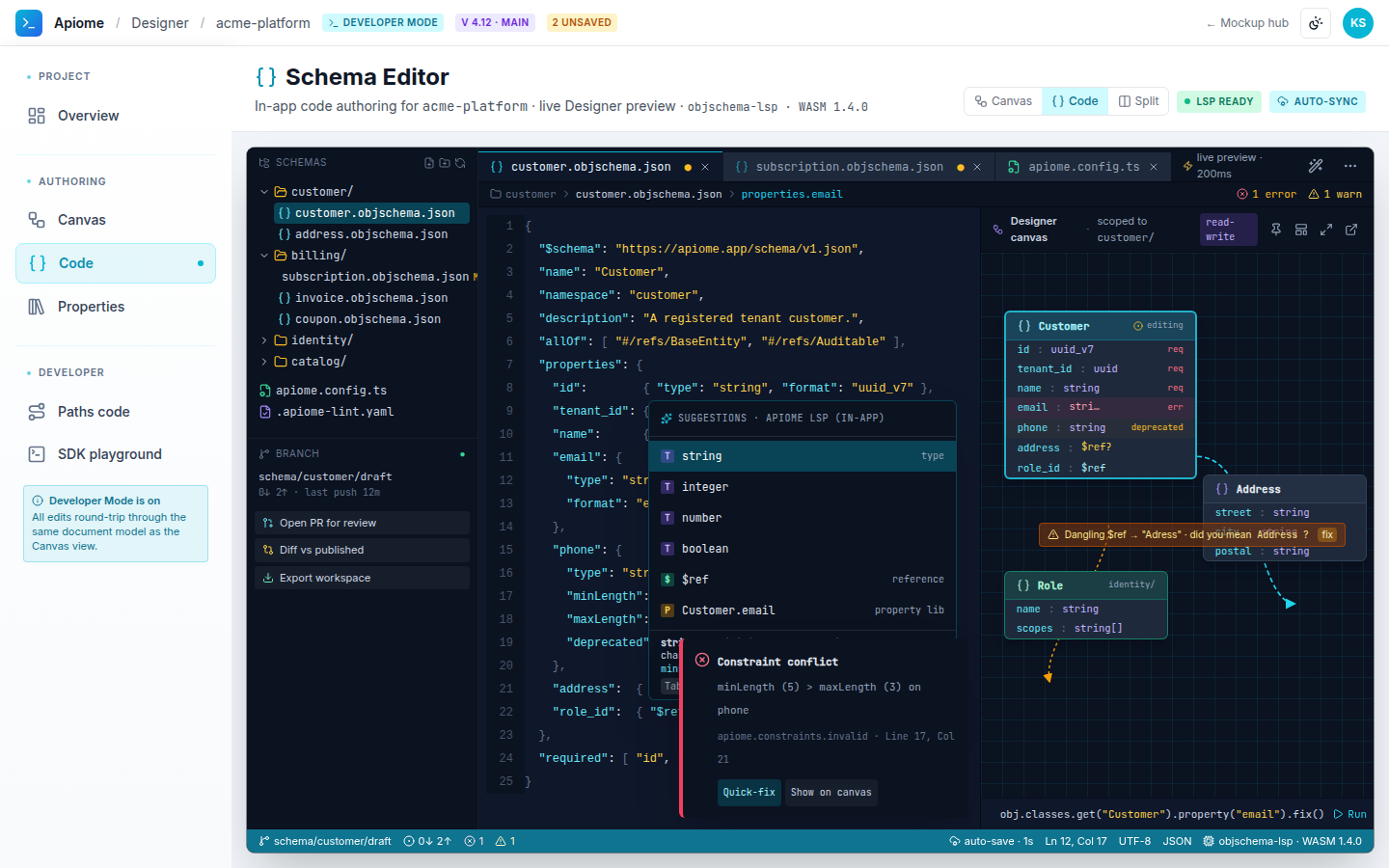Open the Paths code sidebar item

pos(116,412)
